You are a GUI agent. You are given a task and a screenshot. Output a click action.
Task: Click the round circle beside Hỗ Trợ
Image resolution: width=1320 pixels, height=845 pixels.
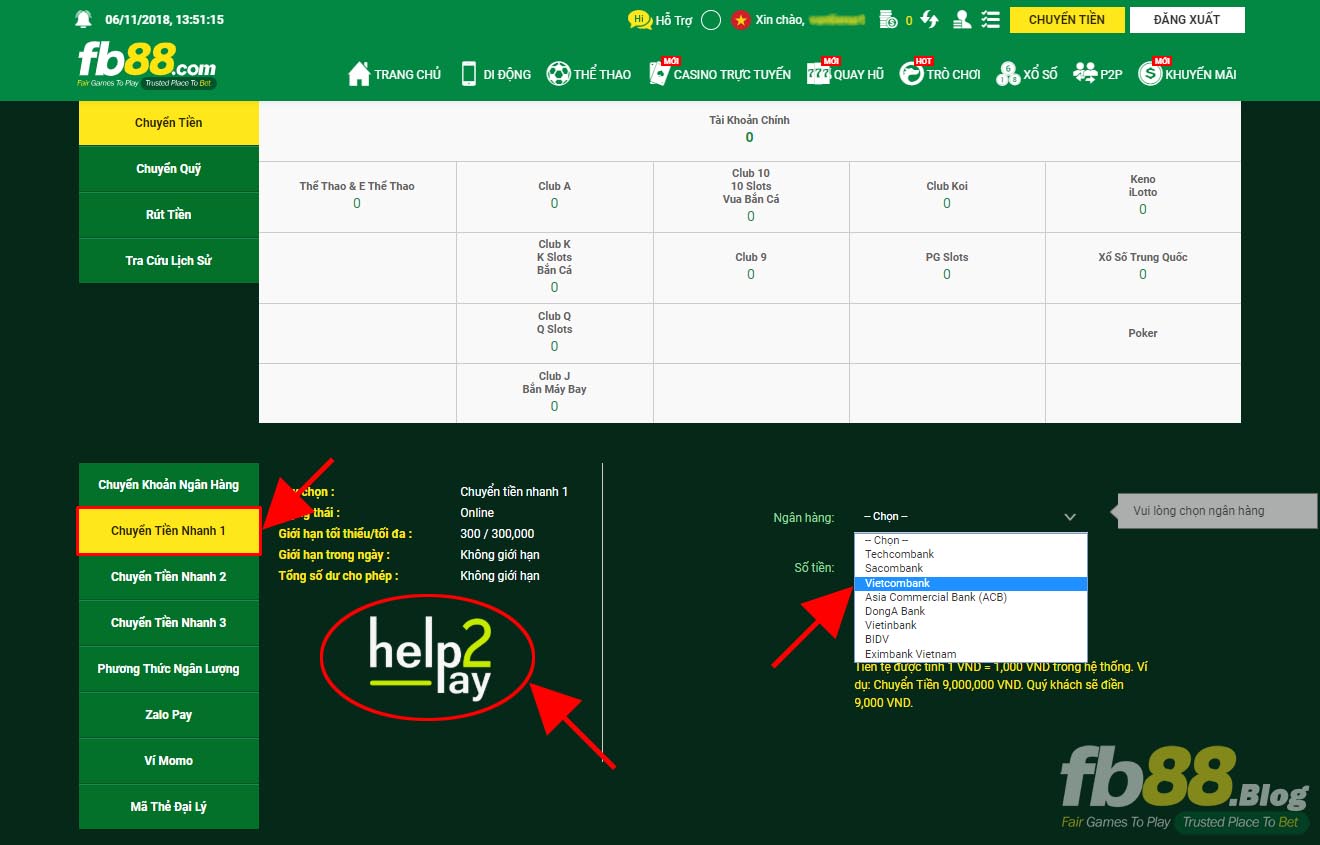click(x=711, y=20)
